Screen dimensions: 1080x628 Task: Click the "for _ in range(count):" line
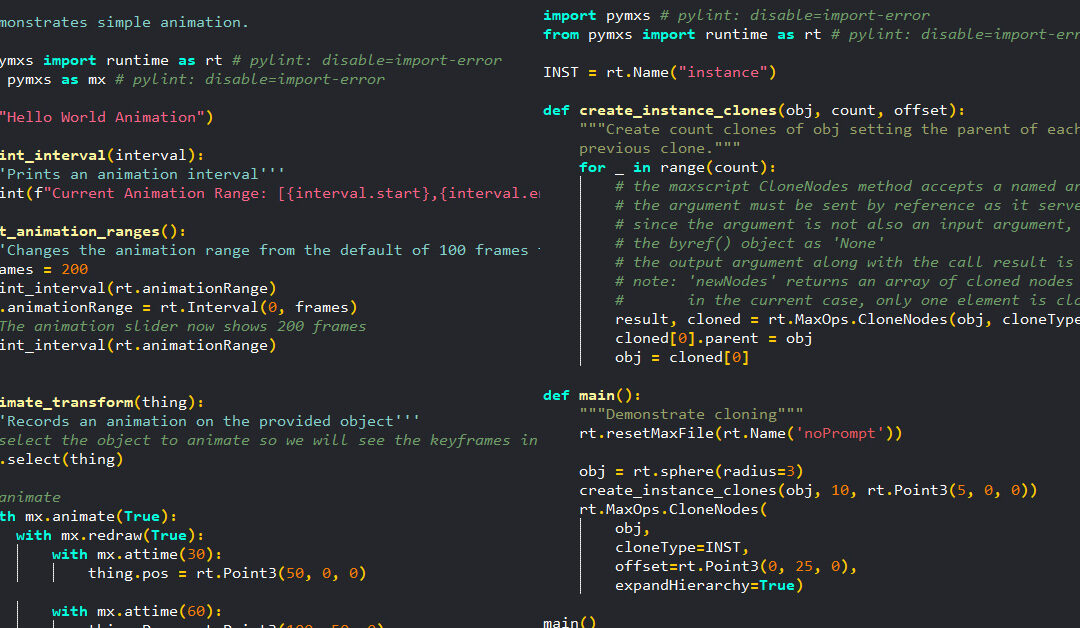click(x=677, y=167)
